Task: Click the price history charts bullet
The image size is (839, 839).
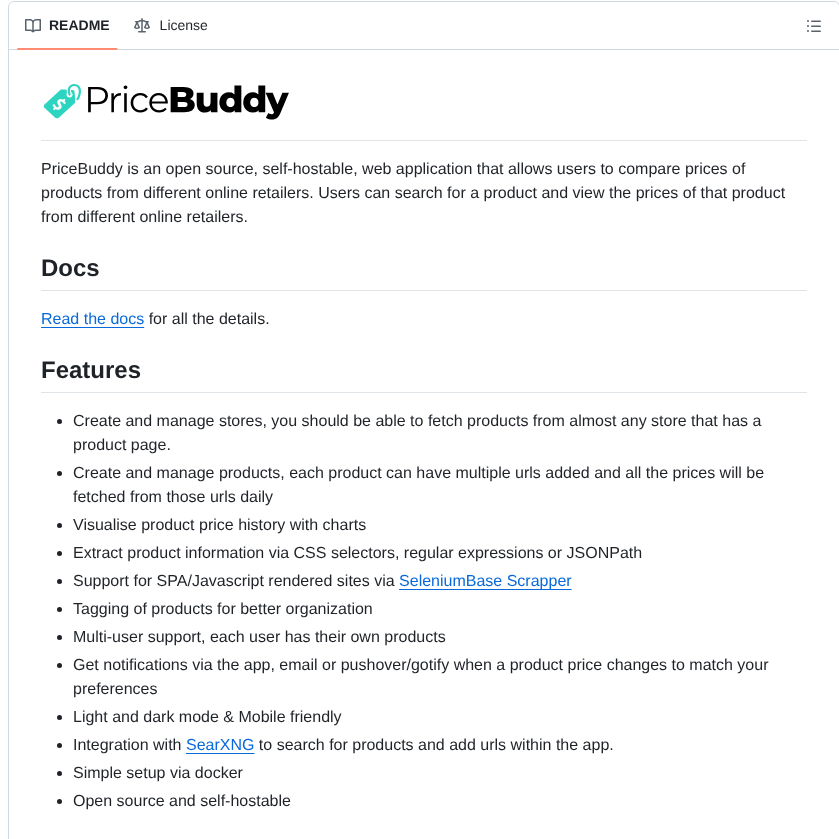Action: 219,524
